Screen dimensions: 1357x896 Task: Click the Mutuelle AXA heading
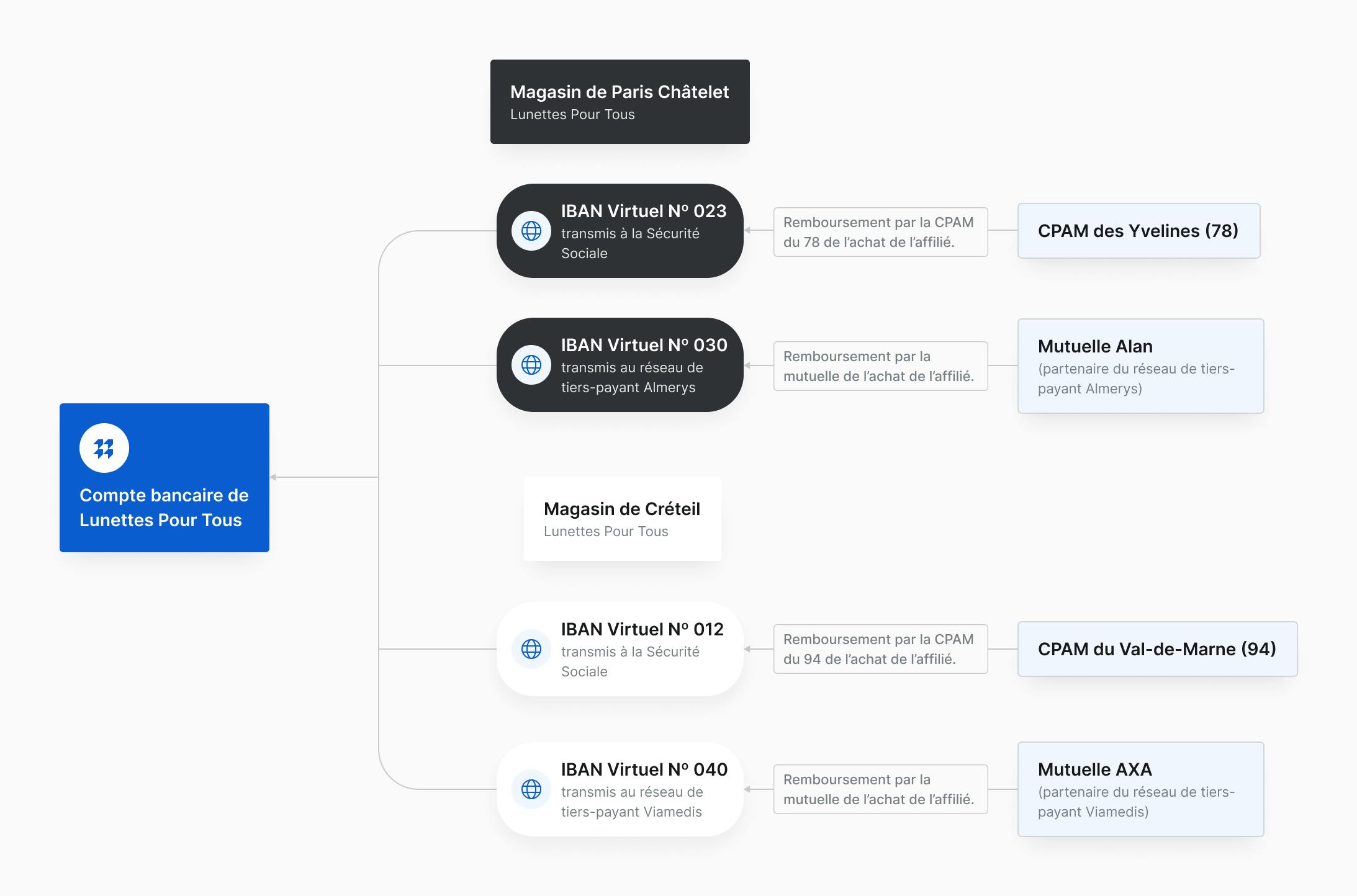click(x=1095, y=769)
